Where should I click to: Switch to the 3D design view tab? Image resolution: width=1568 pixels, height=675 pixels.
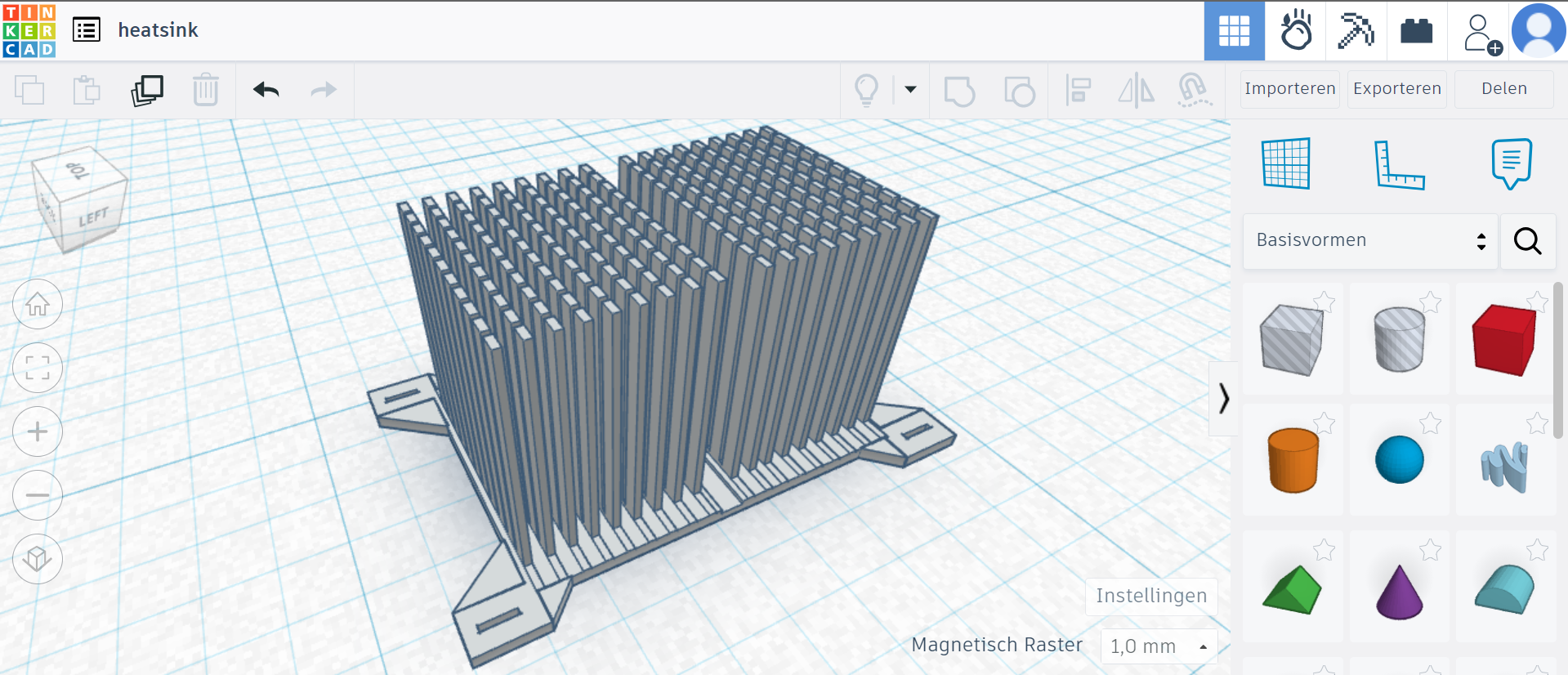click(x=1234, y=31)
